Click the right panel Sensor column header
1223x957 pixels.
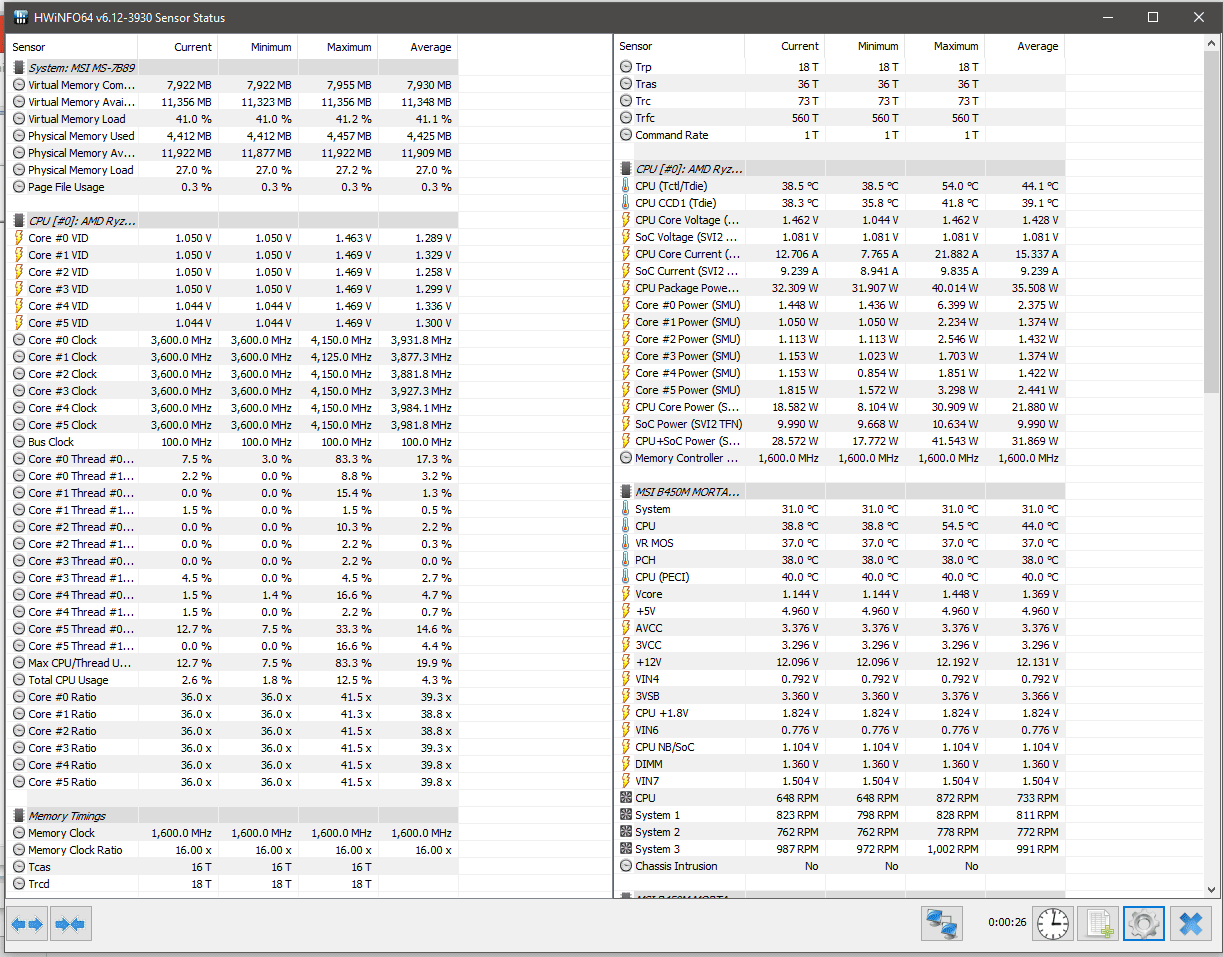[680, 46]
